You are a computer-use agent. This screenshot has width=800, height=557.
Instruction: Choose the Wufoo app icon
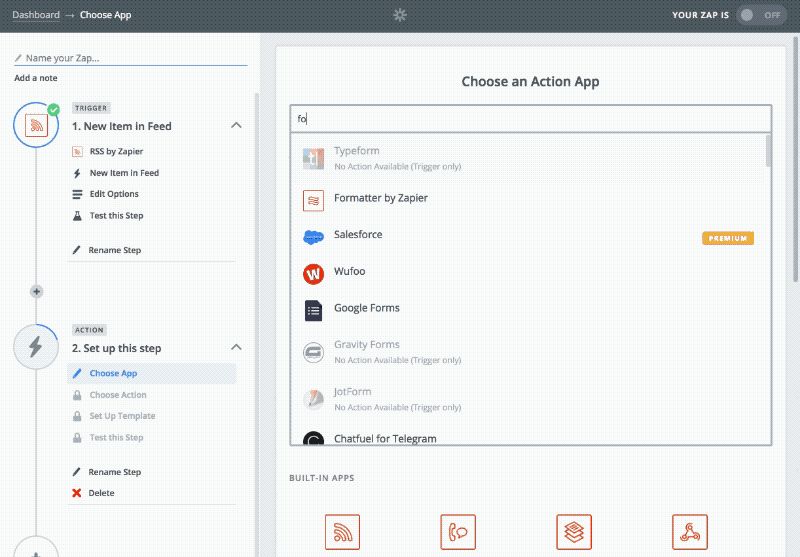tap(314, 273)
